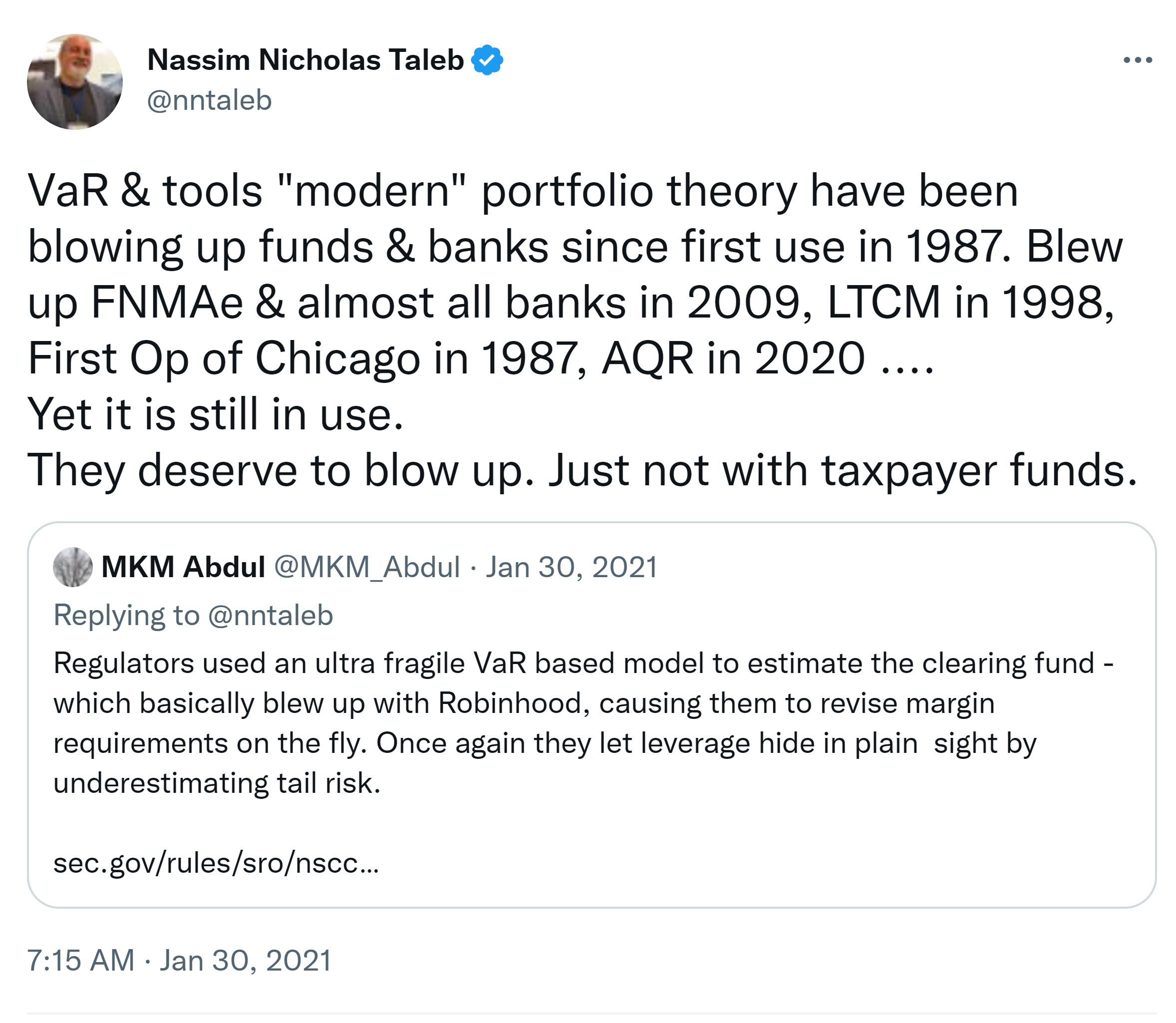Click the @MKM_Abdul handle

click(x=367, y=567)
